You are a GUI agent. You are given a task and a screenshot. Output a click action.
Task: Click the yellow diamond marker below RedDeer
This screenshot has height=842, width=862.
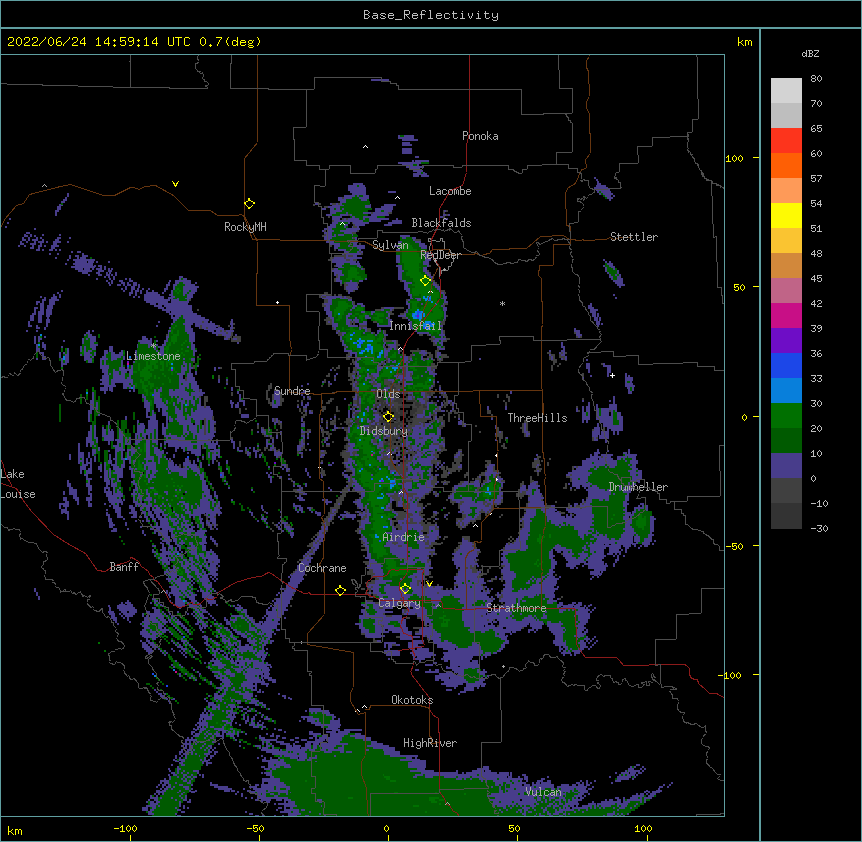pyautogui.click(x=425, y=281)
